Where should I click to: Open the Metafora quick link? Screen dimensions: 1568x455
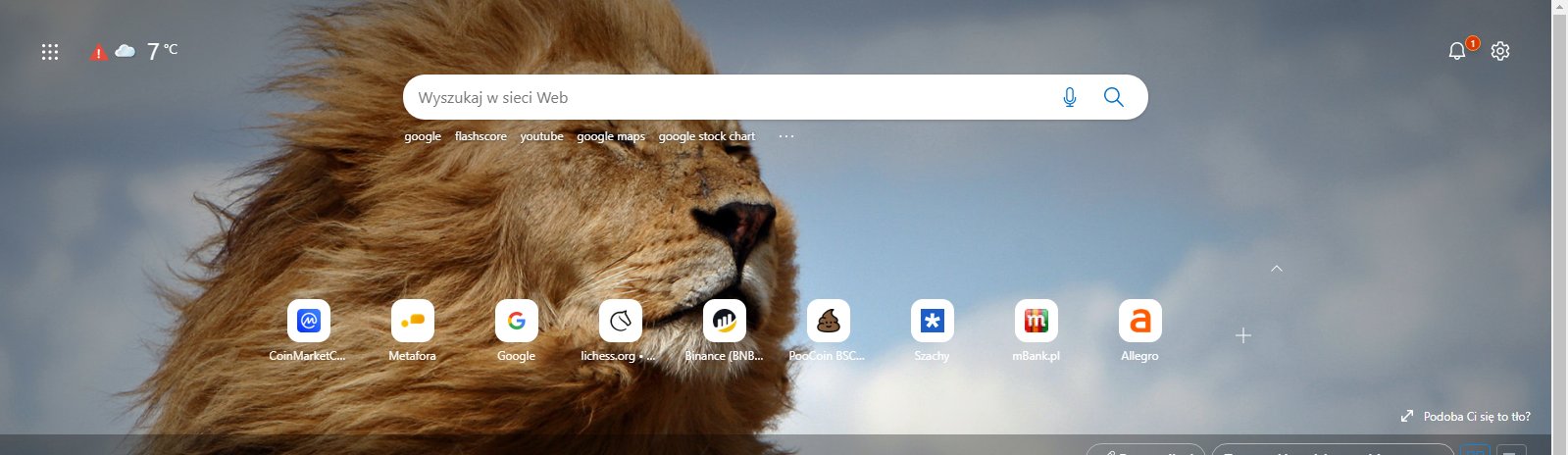412,330
